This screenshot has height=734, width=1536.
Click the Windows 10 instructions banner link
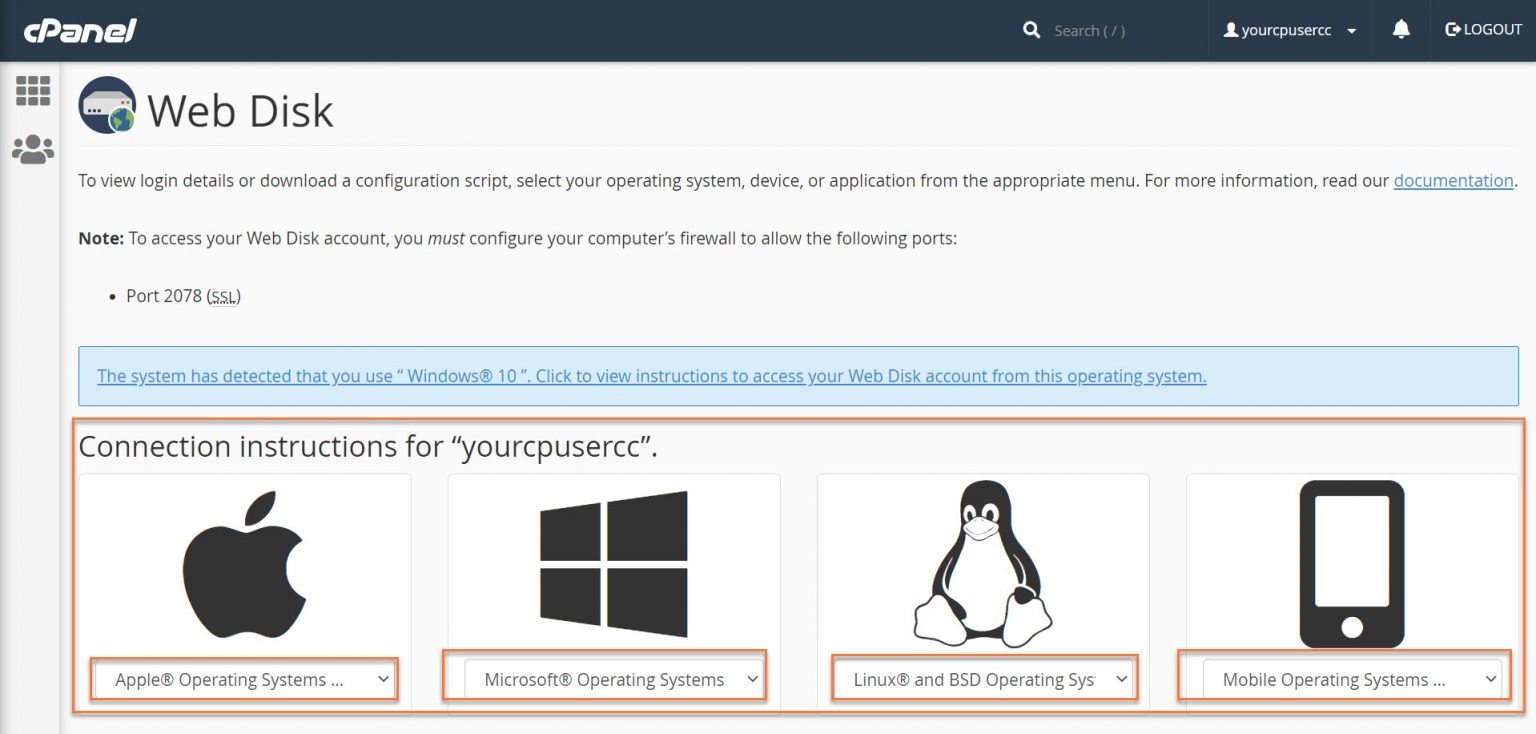click(x=650, y=376)
